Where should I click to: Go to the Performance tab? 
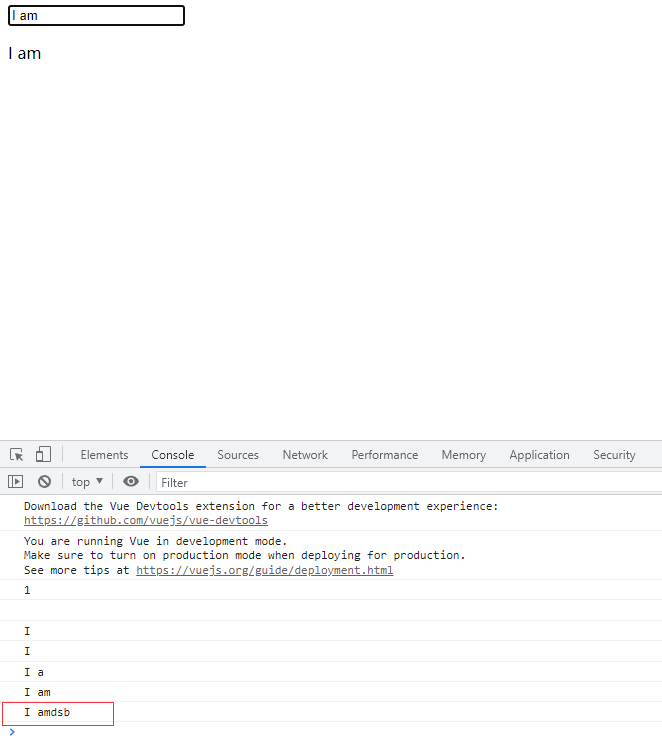pos(384,455)
